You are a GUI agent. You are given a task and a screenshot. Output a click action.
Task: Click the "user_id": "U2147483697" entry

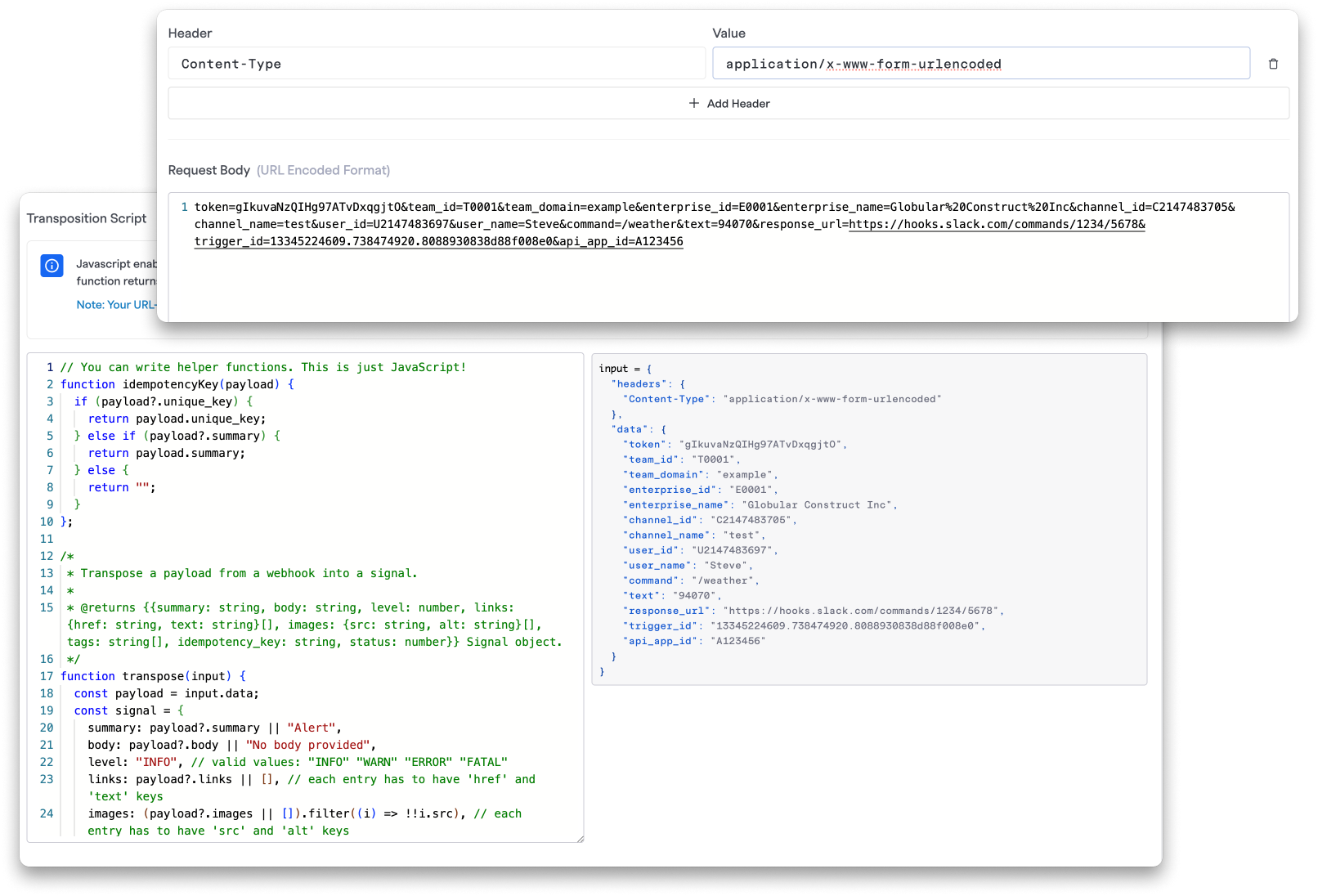(700, 550)
